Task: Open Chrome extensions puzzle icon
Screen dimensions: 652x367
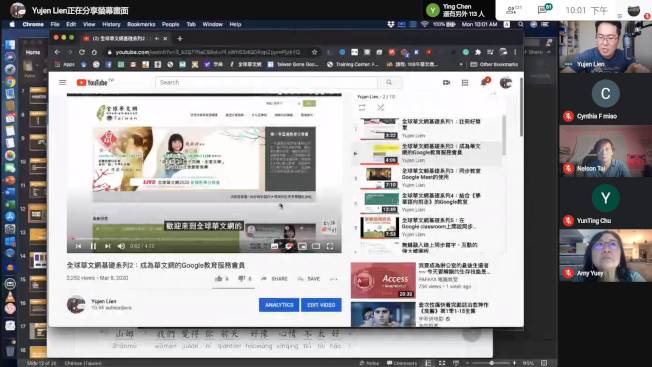Action: click(x=477, y=52)
